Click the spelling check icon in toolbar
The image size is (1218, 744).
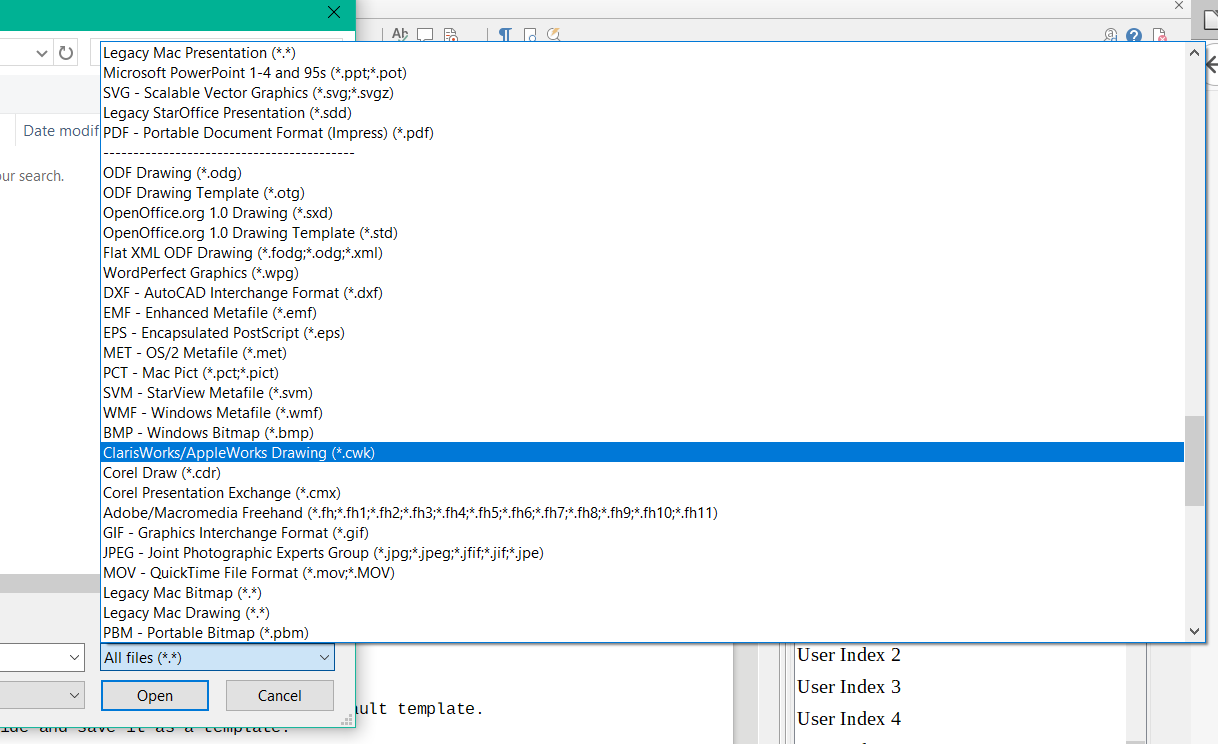click(x=400, y=34)
